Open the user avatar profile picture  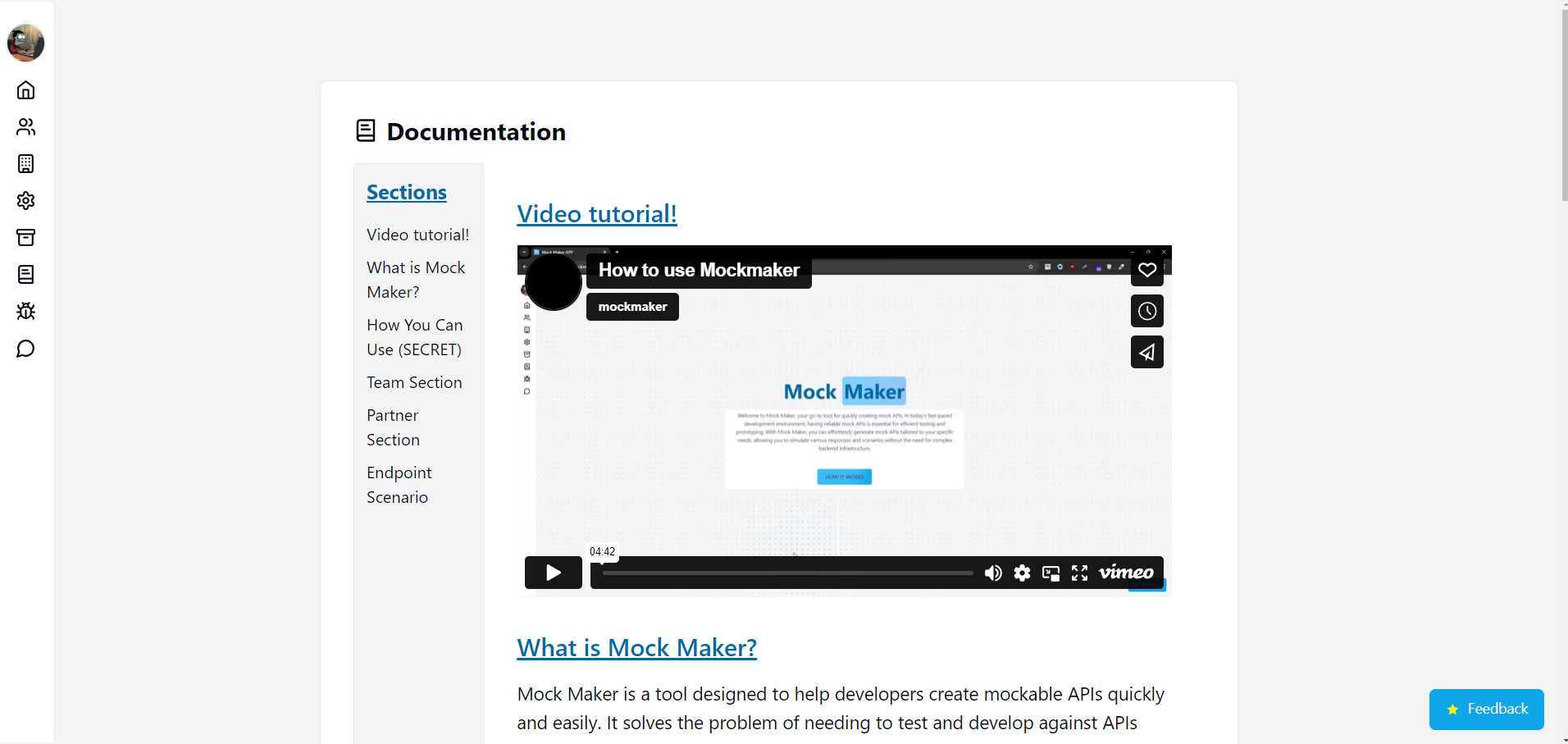pos(25,43)
